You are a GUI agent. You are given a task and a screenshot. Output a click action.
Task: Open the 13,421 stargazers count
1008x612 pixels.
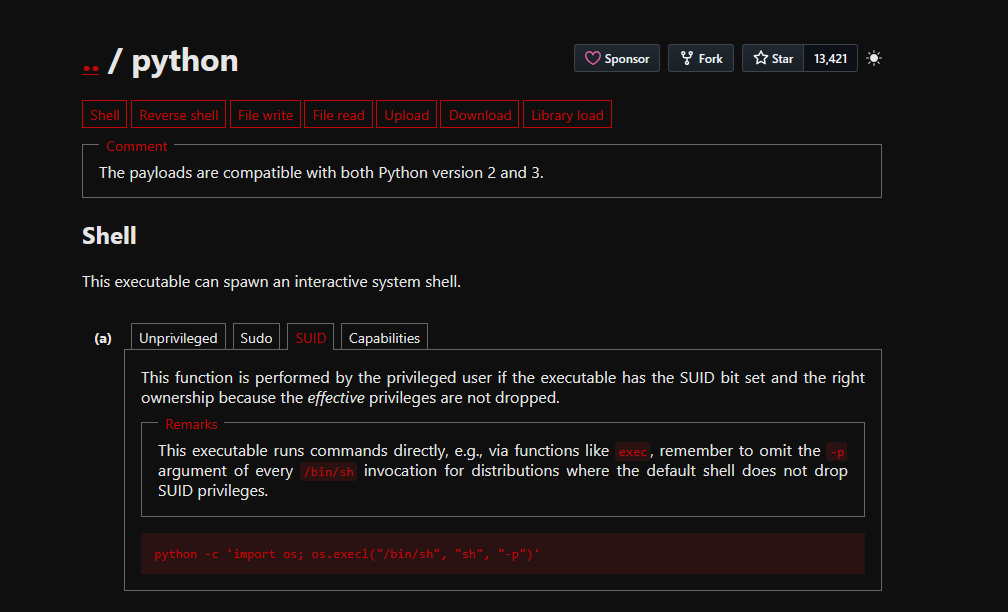pos(831,58)
